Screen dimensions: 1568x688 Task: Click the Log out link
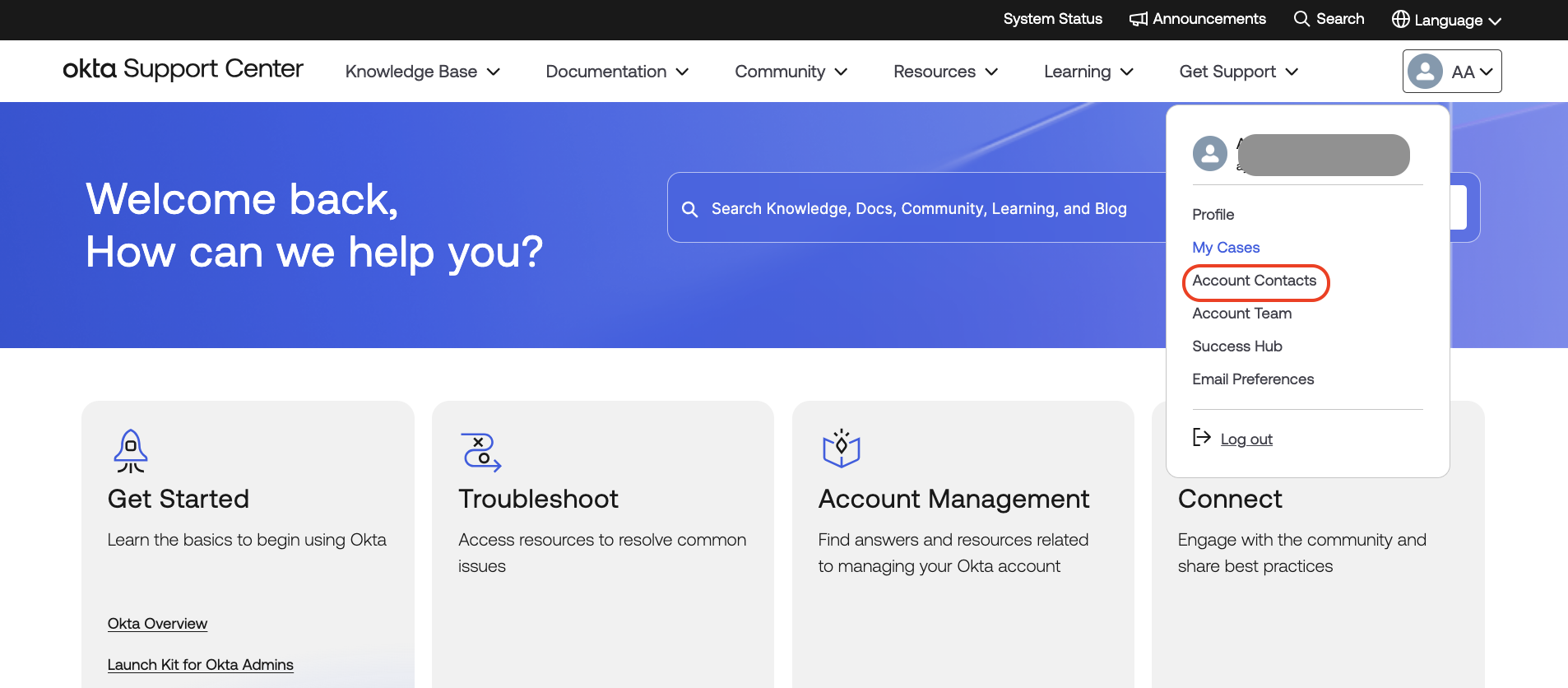(x=1246, y=439)
